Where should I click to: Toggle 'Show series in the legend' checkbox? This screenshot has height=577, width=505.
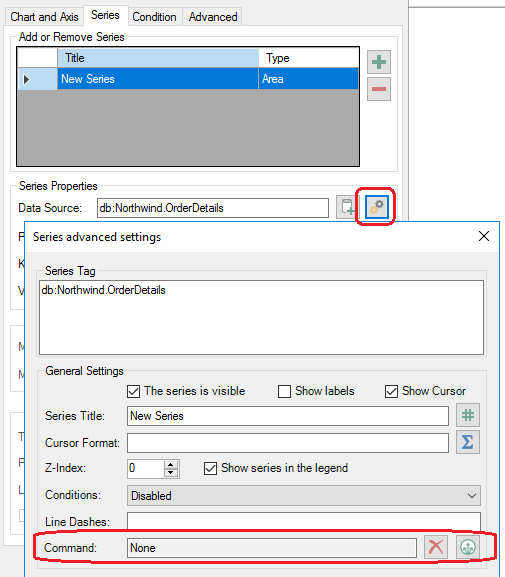tap(210, 468)
